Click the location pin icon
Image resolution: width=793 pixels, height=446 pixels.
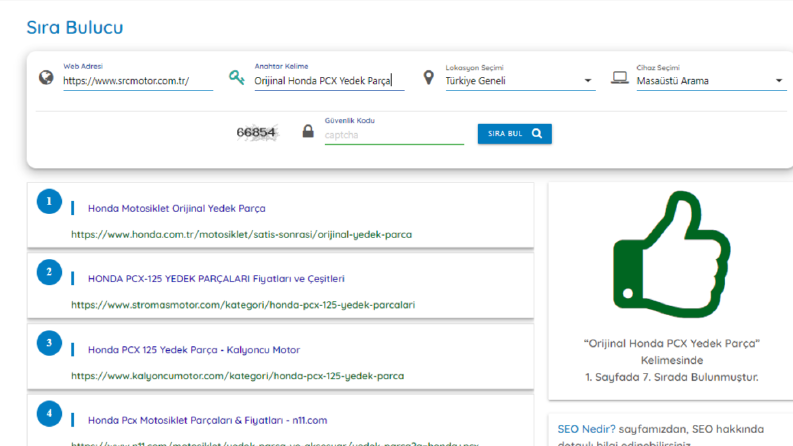(x=428, y=77)
